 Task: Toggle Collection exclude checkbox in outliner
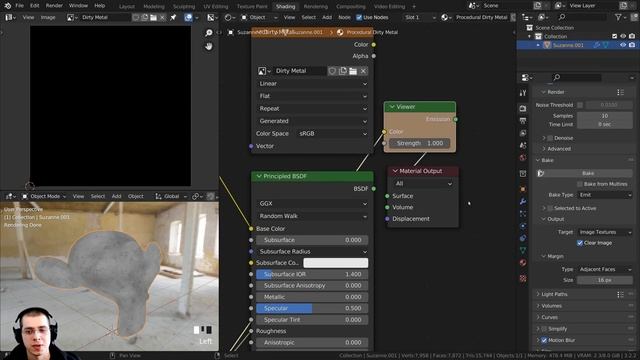tap(615, 36)
